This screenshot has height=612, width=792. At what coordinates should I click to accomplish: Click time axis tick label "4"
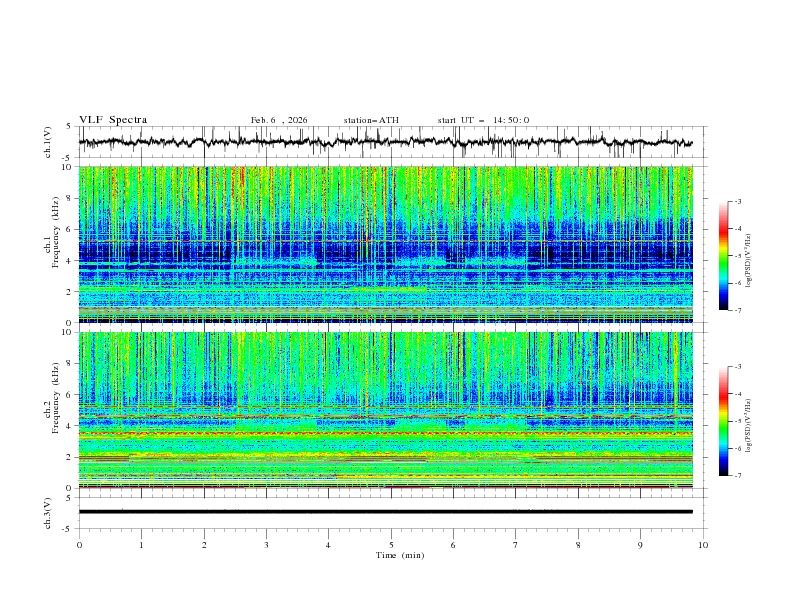(x=328, y=545)
